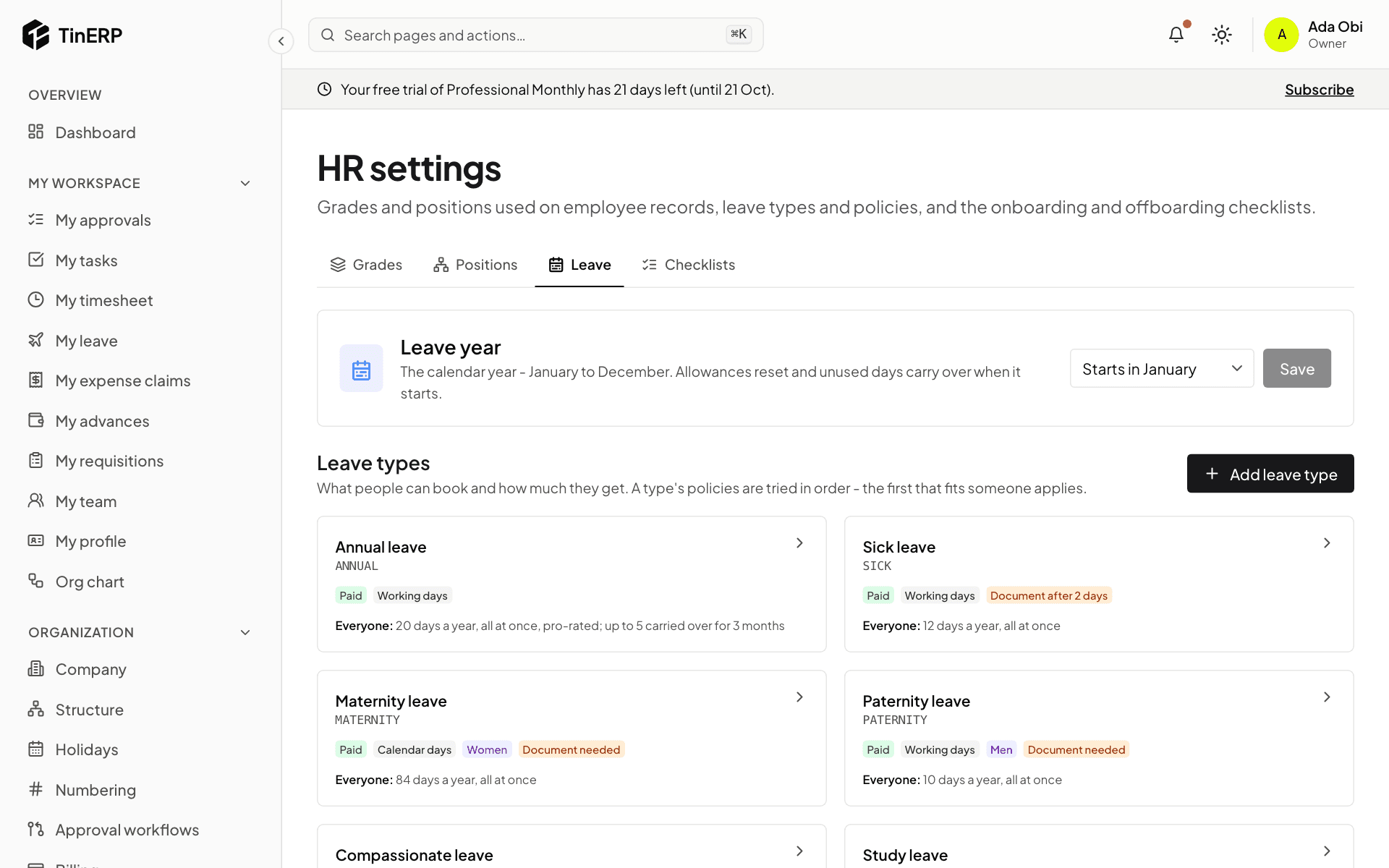Collapse the sidebar with the arrow button
Image resolution: width=1389 pixels, height=868 pixels.
[x=281, y=41]
